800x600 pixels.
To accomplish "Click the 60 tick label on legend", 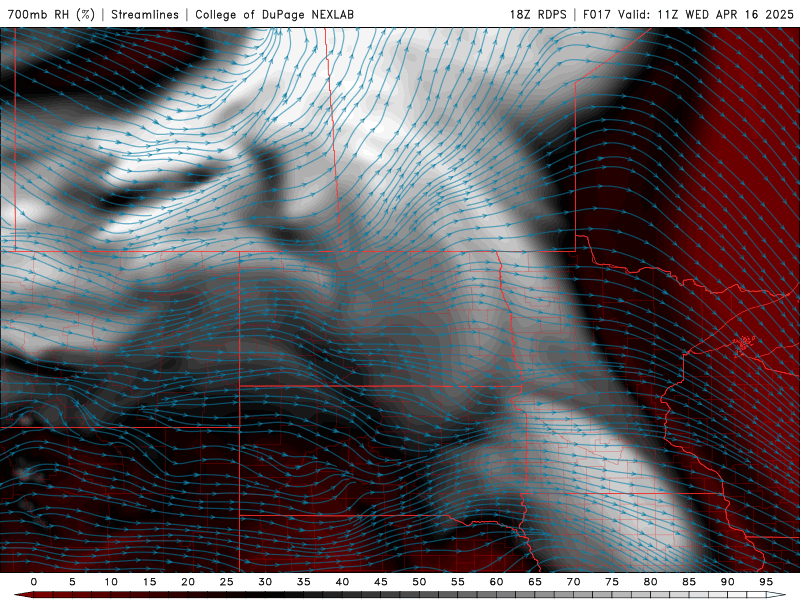I will tap(496, 582).
